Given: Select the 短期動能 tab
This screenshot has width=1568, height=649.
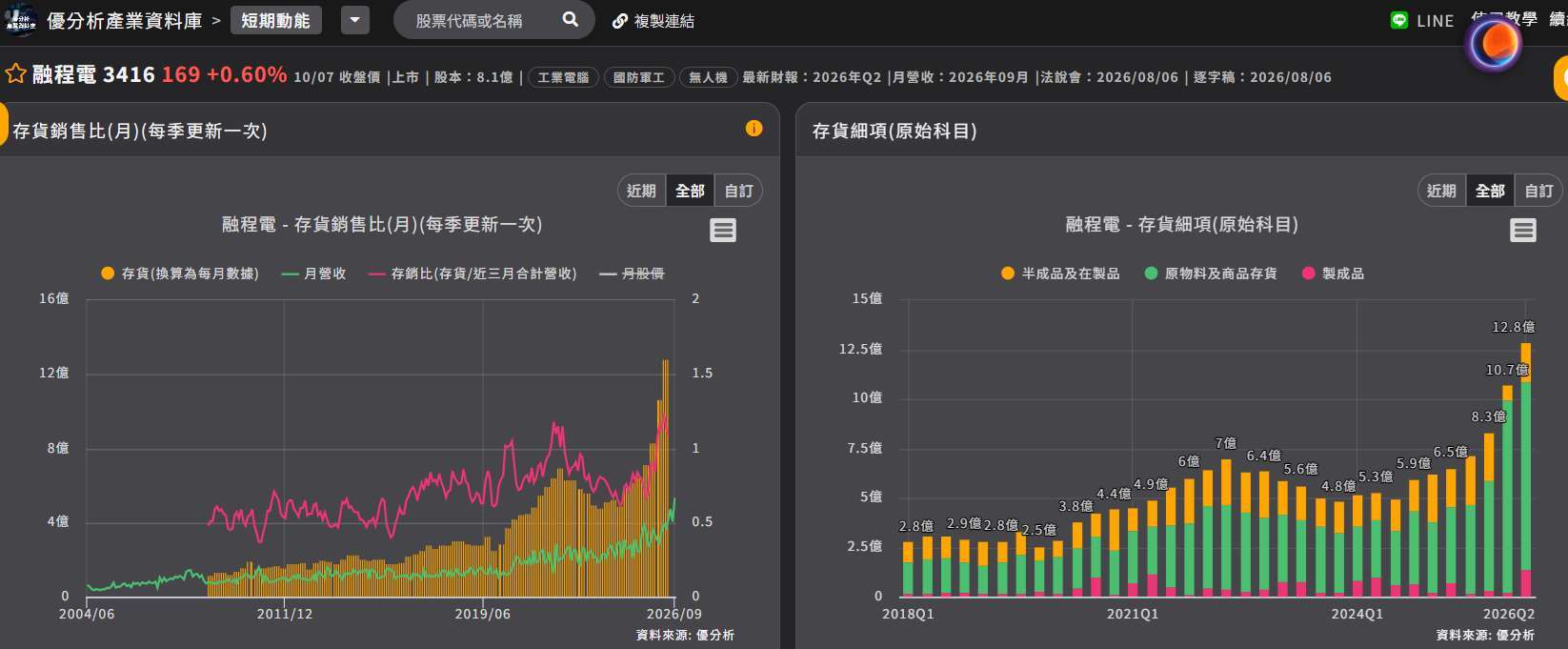Looking at the screenshot, I should coord(275,20).
